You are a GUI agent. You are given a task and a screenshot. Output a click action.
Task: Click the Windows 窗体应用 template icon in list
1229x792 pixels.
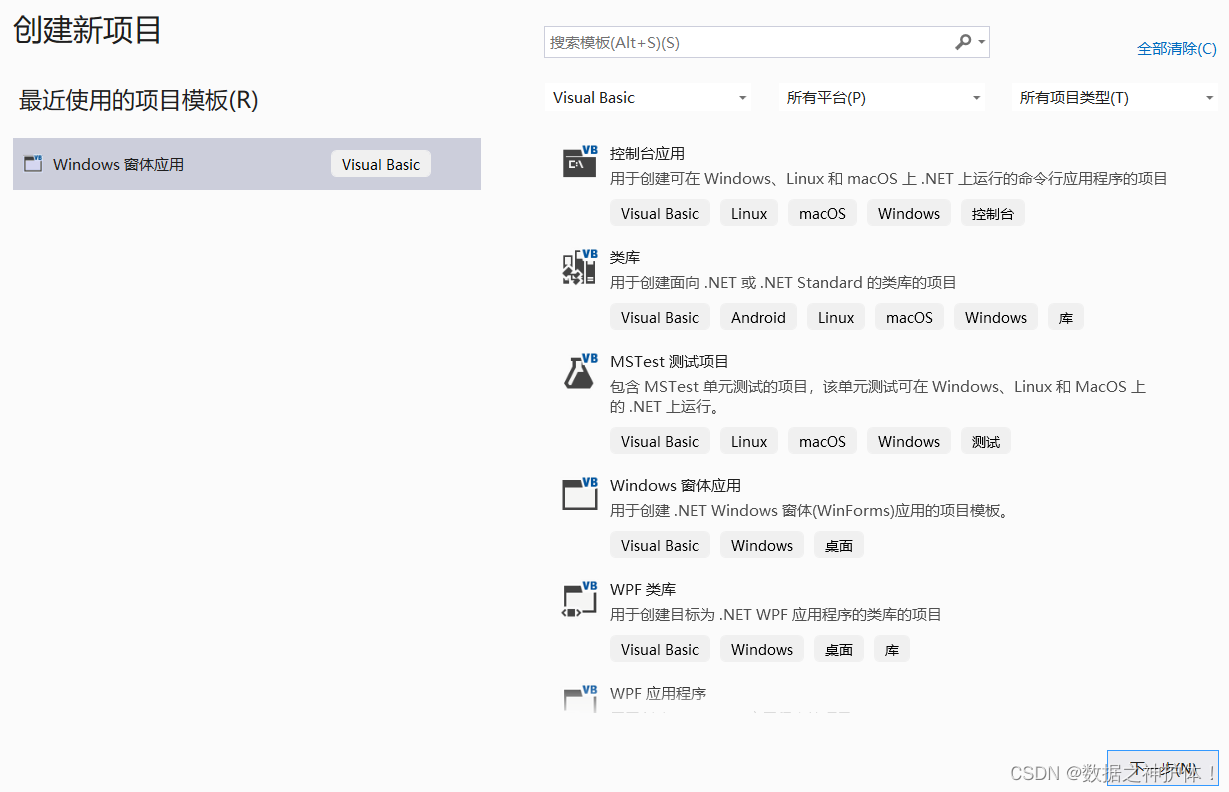pos(580,493)
